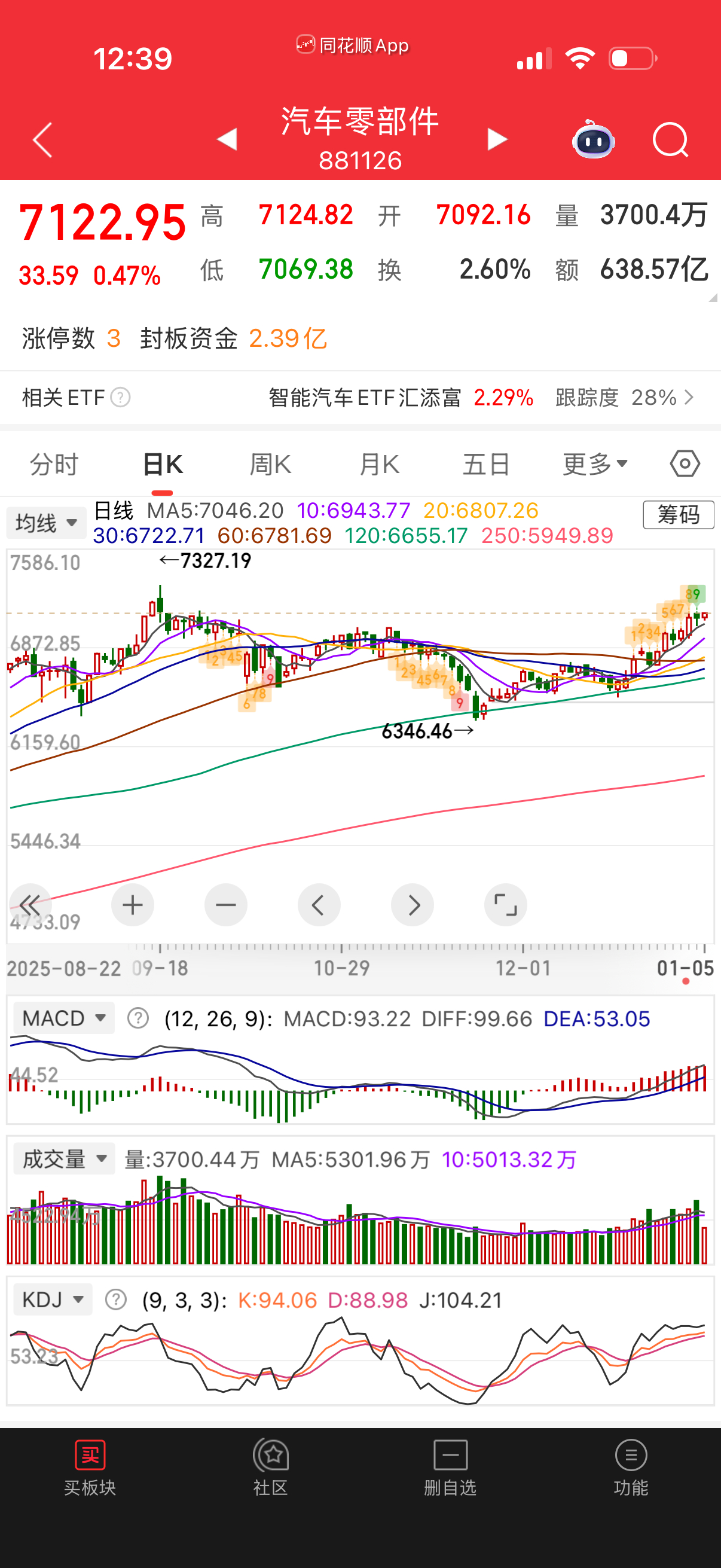Switch to the 月K tab

coord(379,464)
